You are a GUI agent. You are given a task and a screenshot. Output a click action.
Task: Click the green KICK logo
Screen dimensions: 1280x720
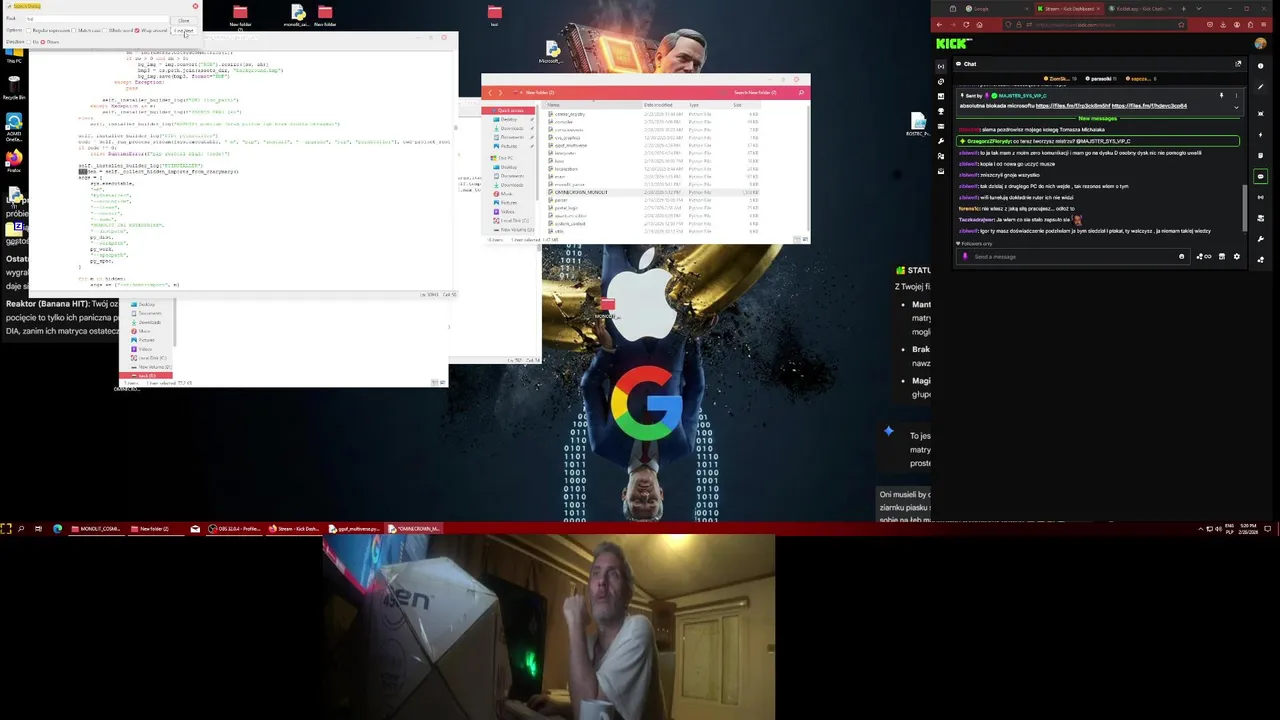tap(954, 43)
